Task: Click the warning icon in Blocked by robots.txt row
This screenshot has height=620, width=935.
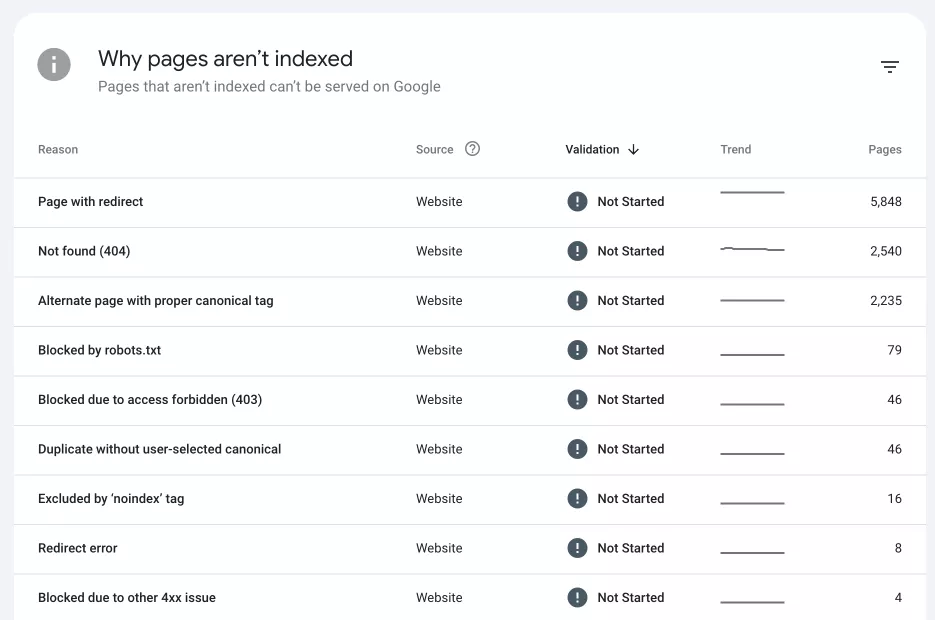Action: (577, 350)
